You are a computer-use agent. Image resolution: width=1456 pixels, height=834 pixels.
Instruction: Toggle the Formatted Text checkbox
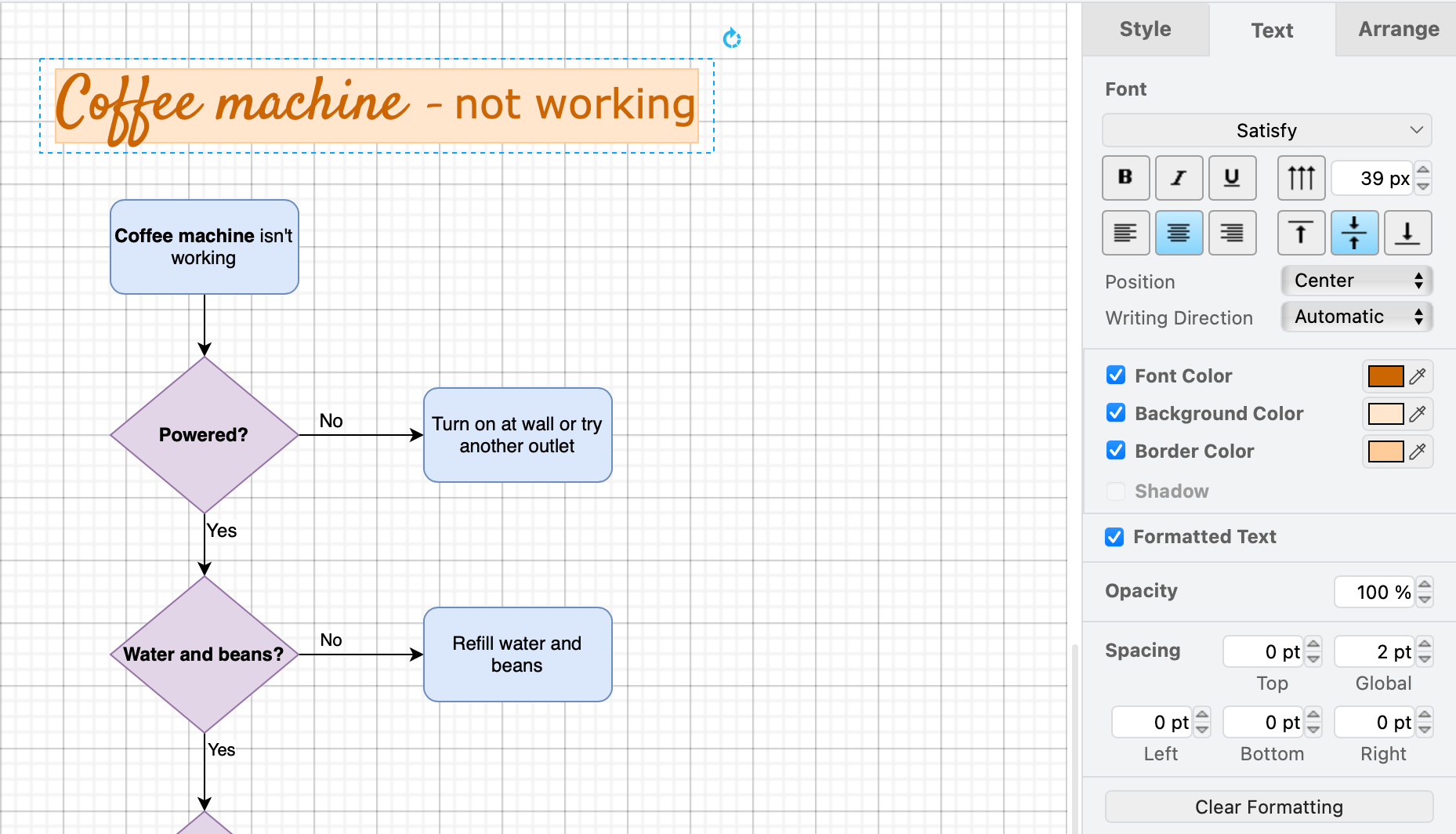tap(1114, 537)
